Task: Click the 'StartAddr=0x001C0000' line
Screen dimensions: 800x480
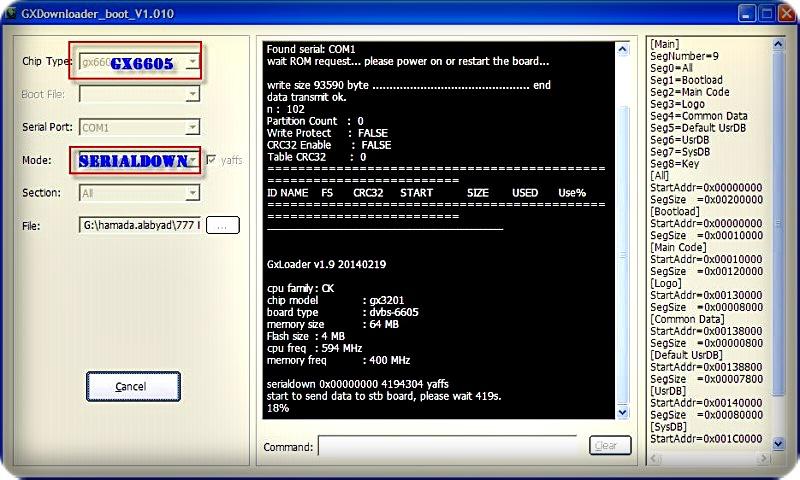Action: pos(706,439)
